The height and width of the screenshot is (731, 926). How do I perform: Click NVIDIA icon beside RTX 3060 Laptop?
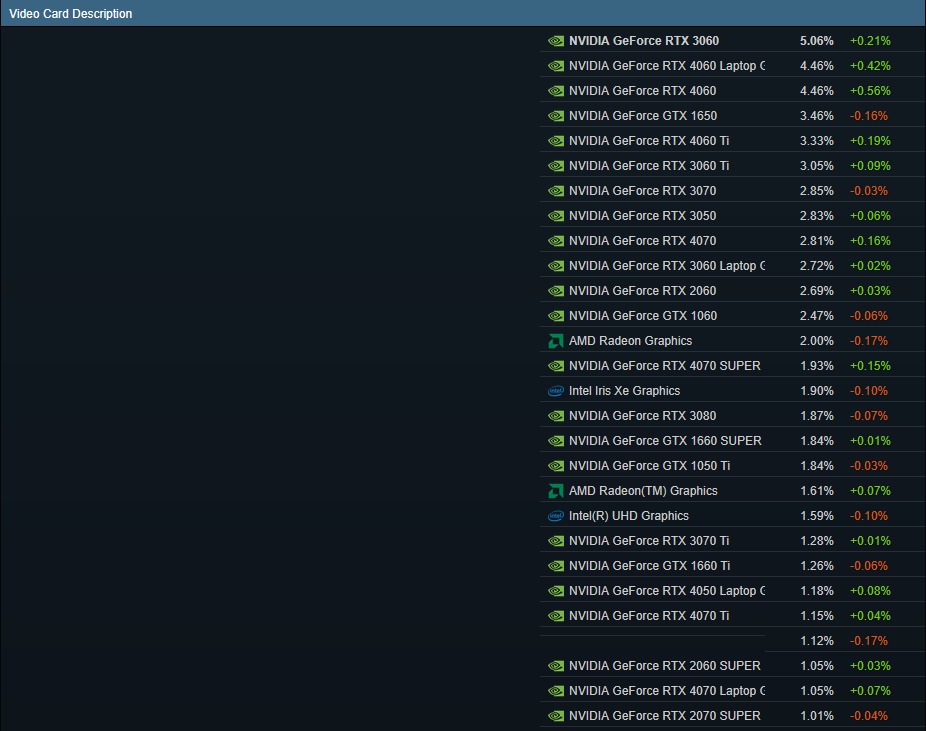point(556,266)
